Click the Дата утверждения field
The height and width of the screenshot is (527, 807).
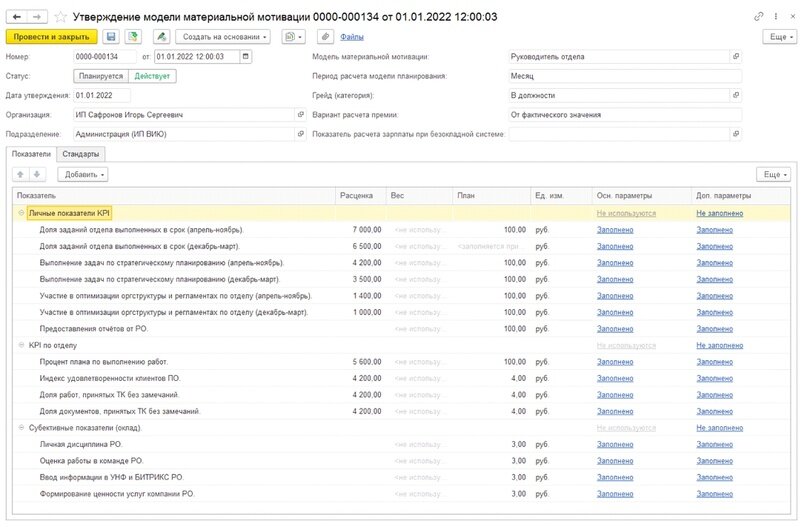pos(101,95)
